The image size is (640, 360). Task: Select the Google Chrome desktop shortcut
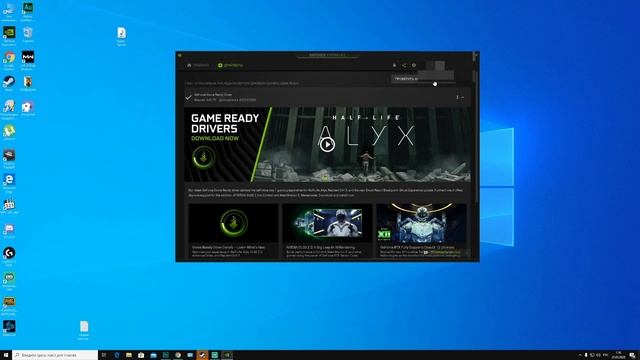click(9, 60)
